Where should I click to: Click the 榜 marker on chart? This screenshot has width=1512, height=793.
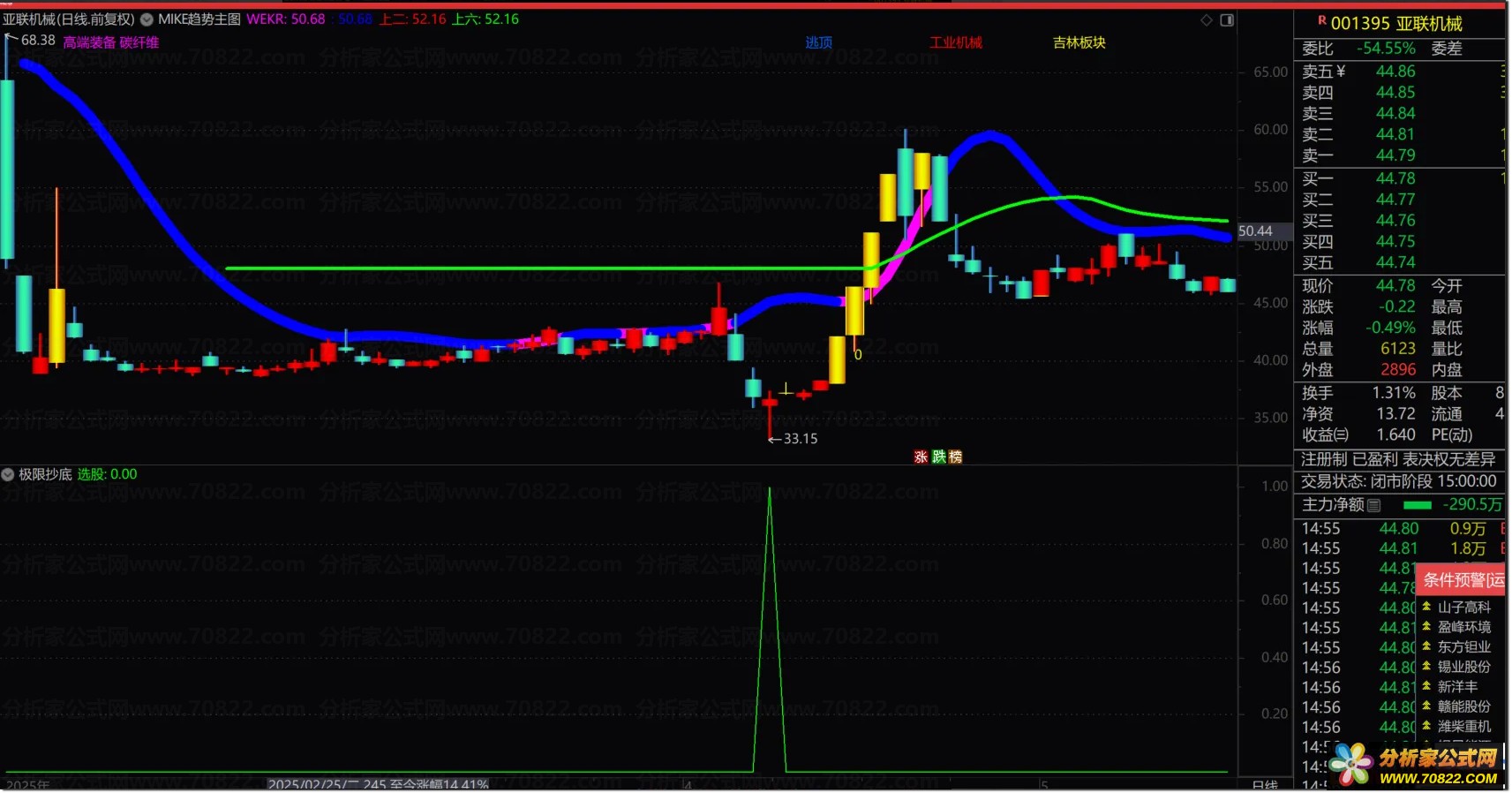pos(956,457)
